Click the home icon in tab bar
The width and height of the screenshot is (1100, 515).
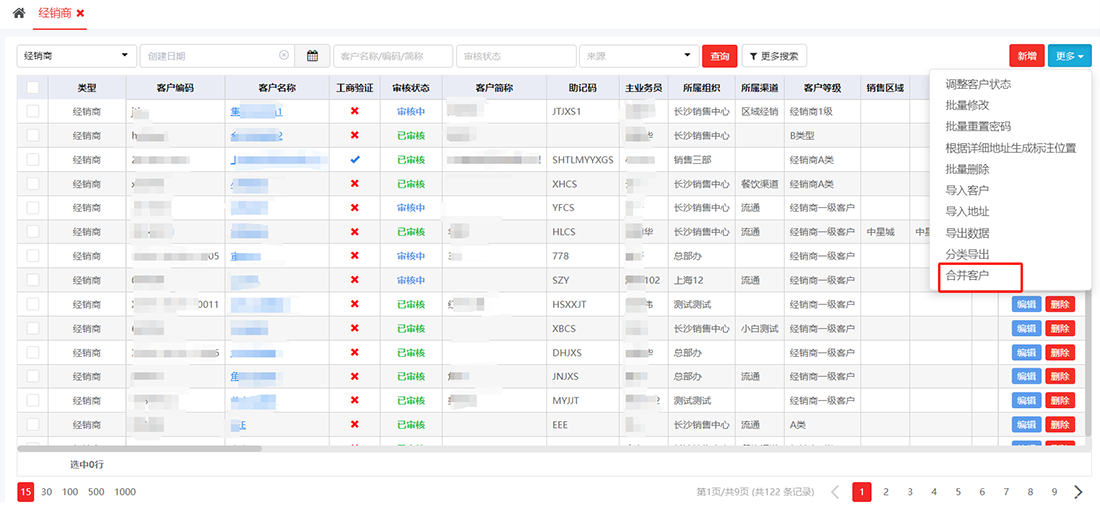click(x=18, y=13)
